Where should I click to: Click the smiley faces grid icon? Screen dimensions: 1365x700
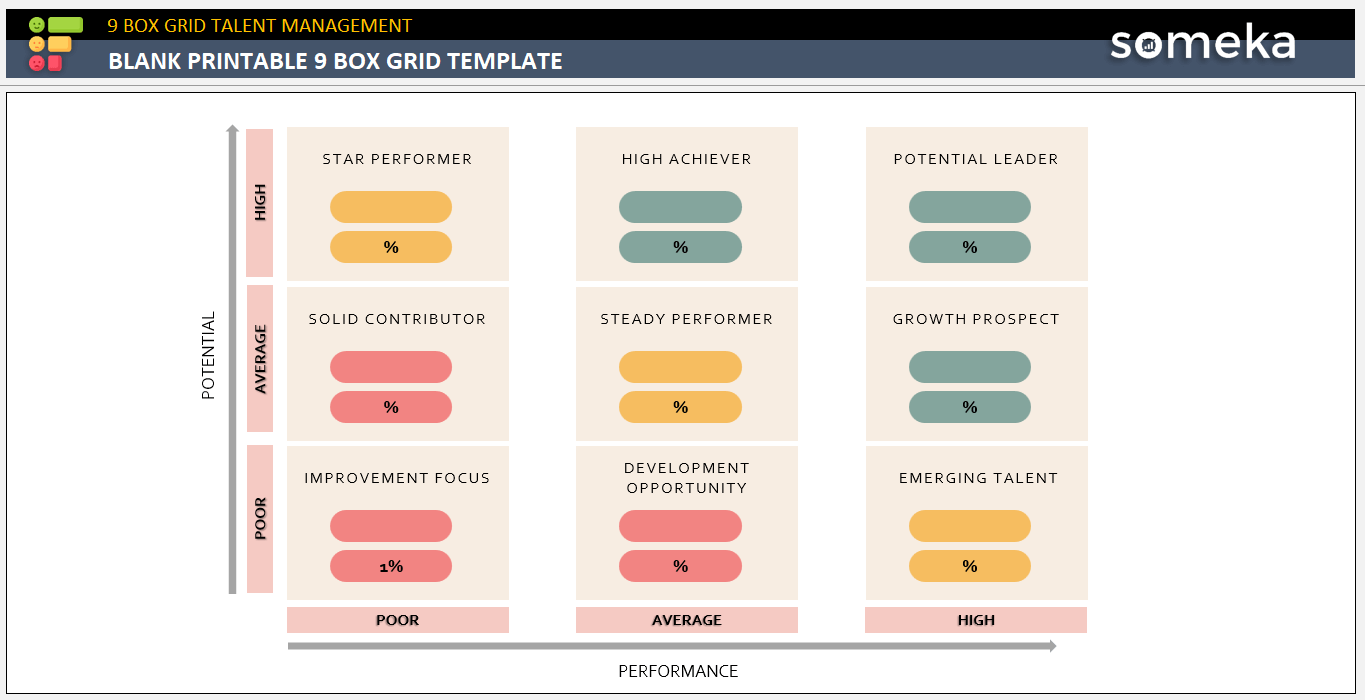[55, 43]
